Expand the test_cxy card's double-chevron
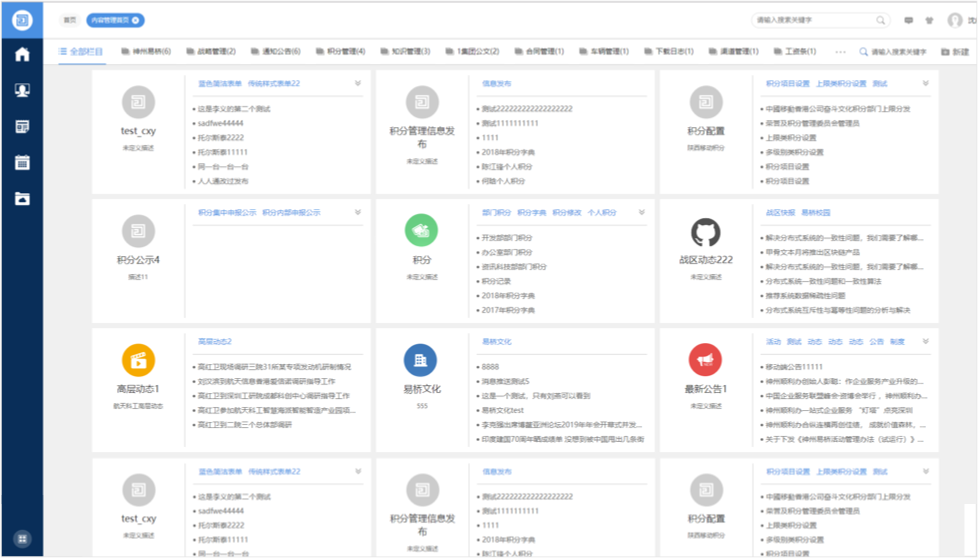 coord(357,84)
